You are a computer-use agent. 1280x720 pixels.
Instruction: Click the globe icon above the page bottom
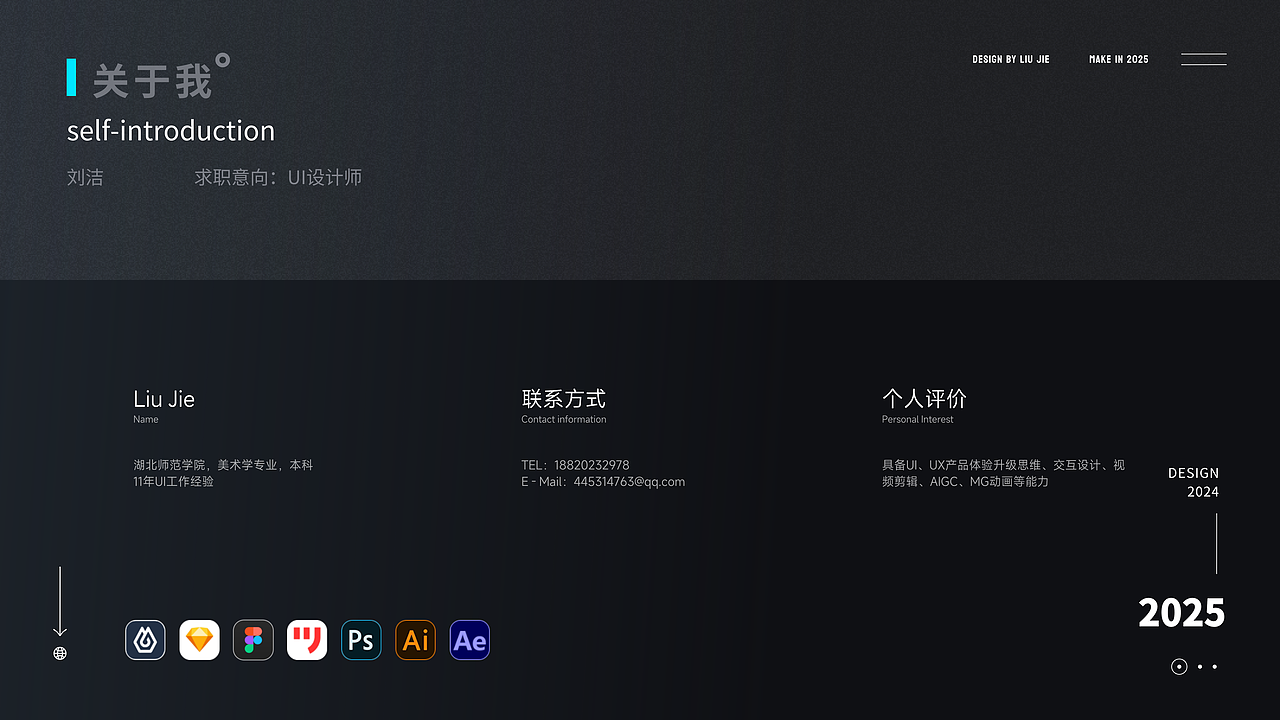click(x=59, y=653)
